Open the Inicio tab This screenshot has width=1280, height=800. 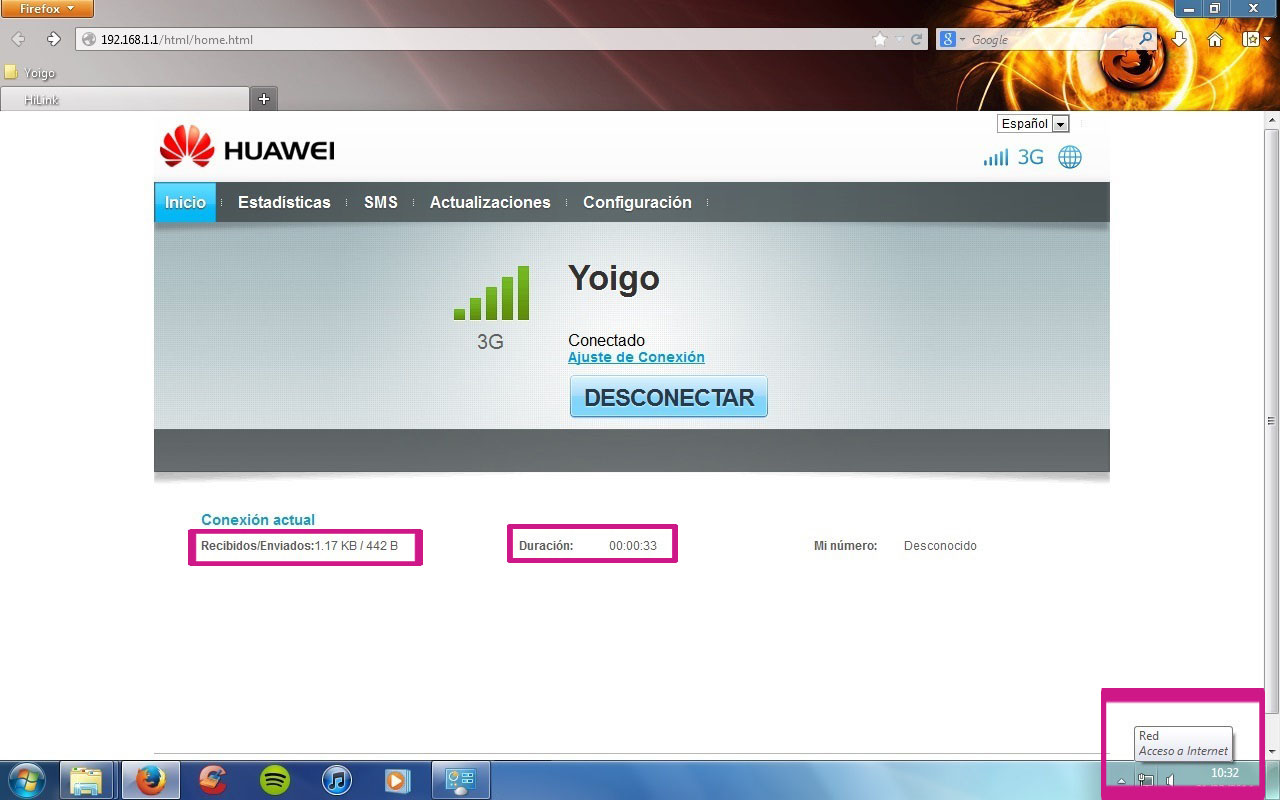click(x=185, y=202)
